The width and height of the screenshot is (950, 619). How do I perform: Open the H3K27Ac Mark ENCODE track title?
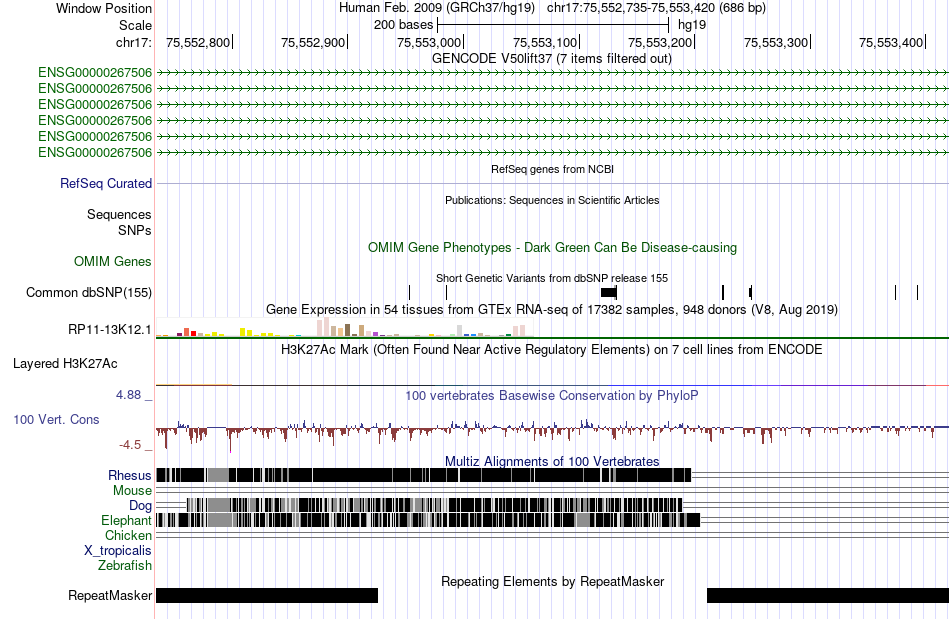[x=552, y=350]
